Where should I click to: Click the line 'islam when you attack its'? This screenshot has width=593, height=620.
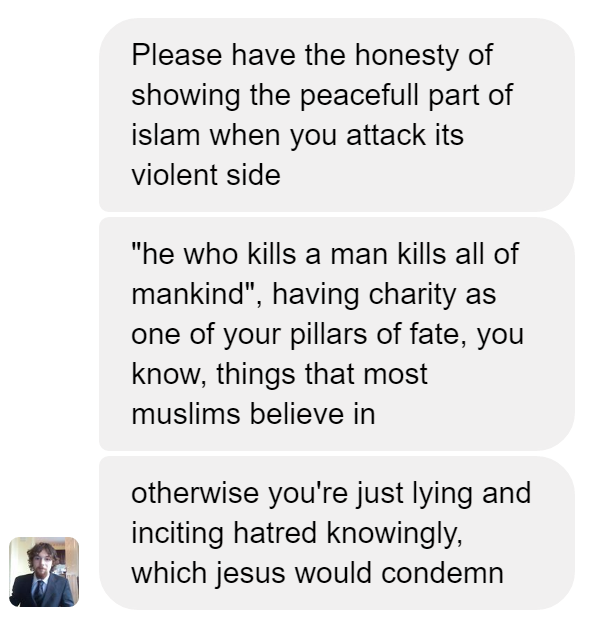click(297, 135)
